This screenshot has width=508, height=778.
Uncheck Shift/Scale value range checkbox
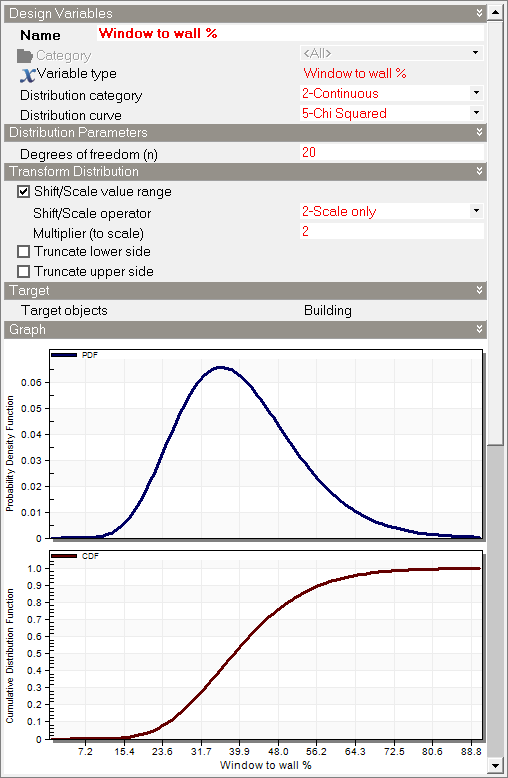pos(23,192)
